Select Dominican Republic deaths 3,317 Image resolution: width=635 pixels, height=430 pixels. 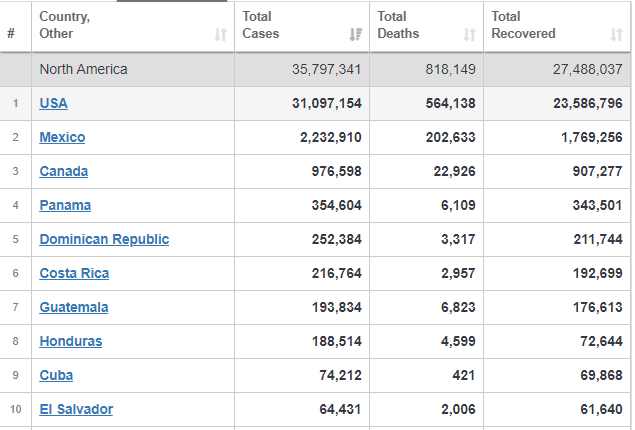click(458, 239)
